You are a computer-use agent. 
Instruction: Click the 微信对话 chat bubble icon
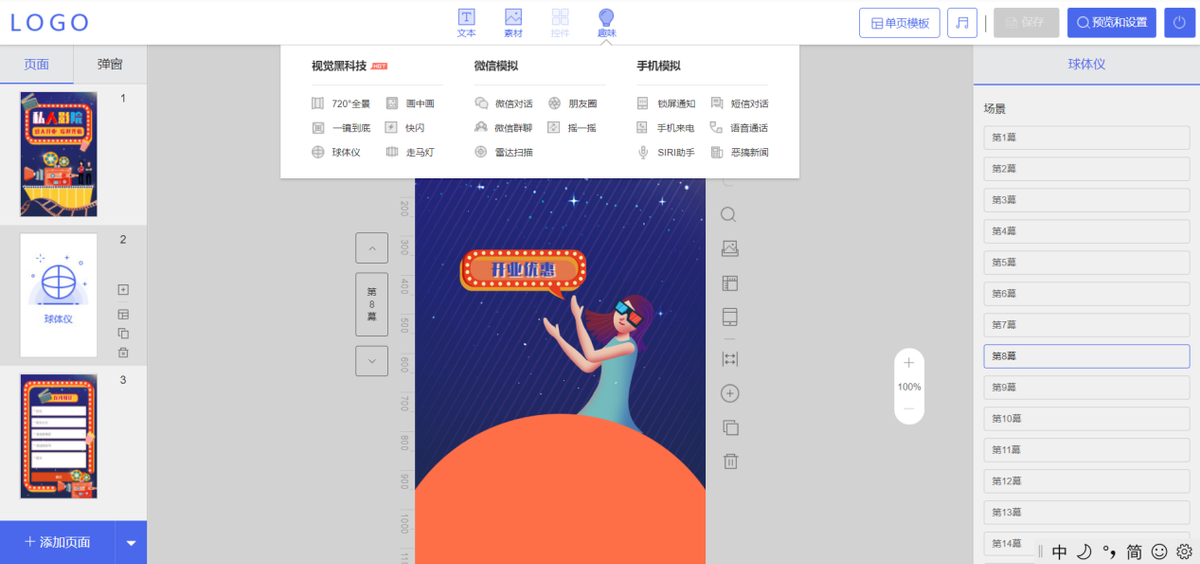click(x=481, y=103)
